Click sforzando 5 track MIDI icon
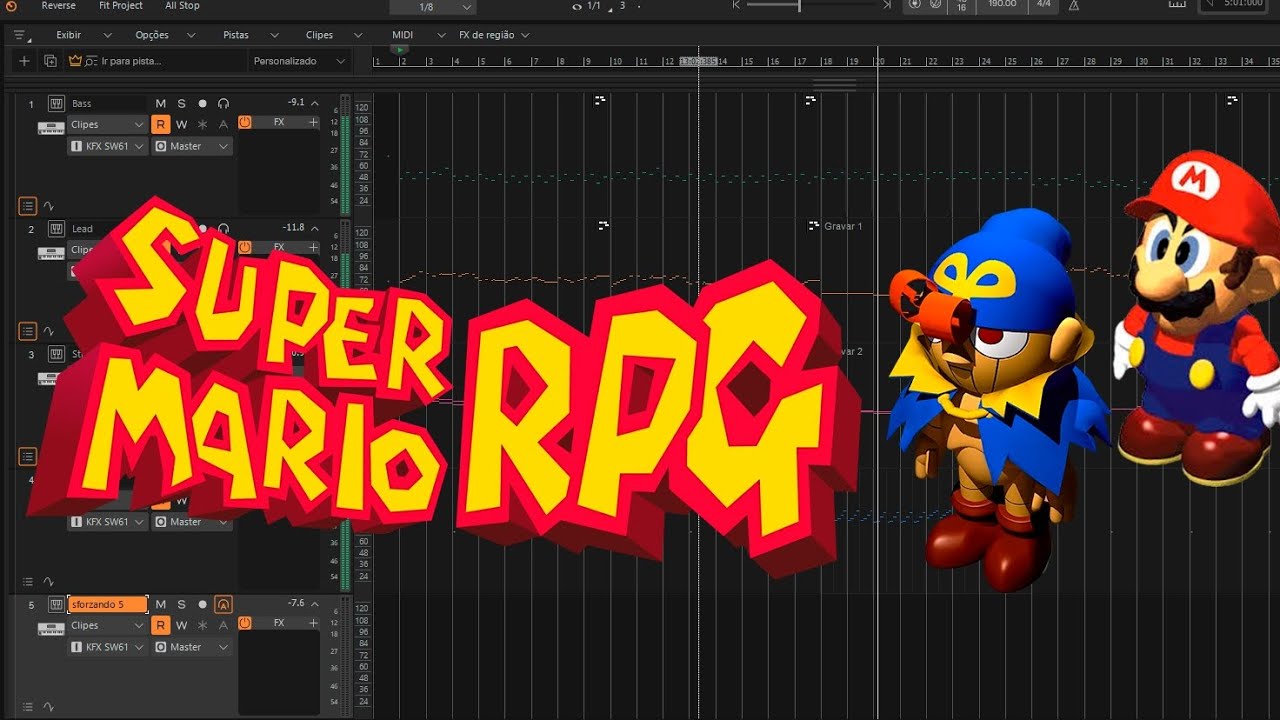 56,604
